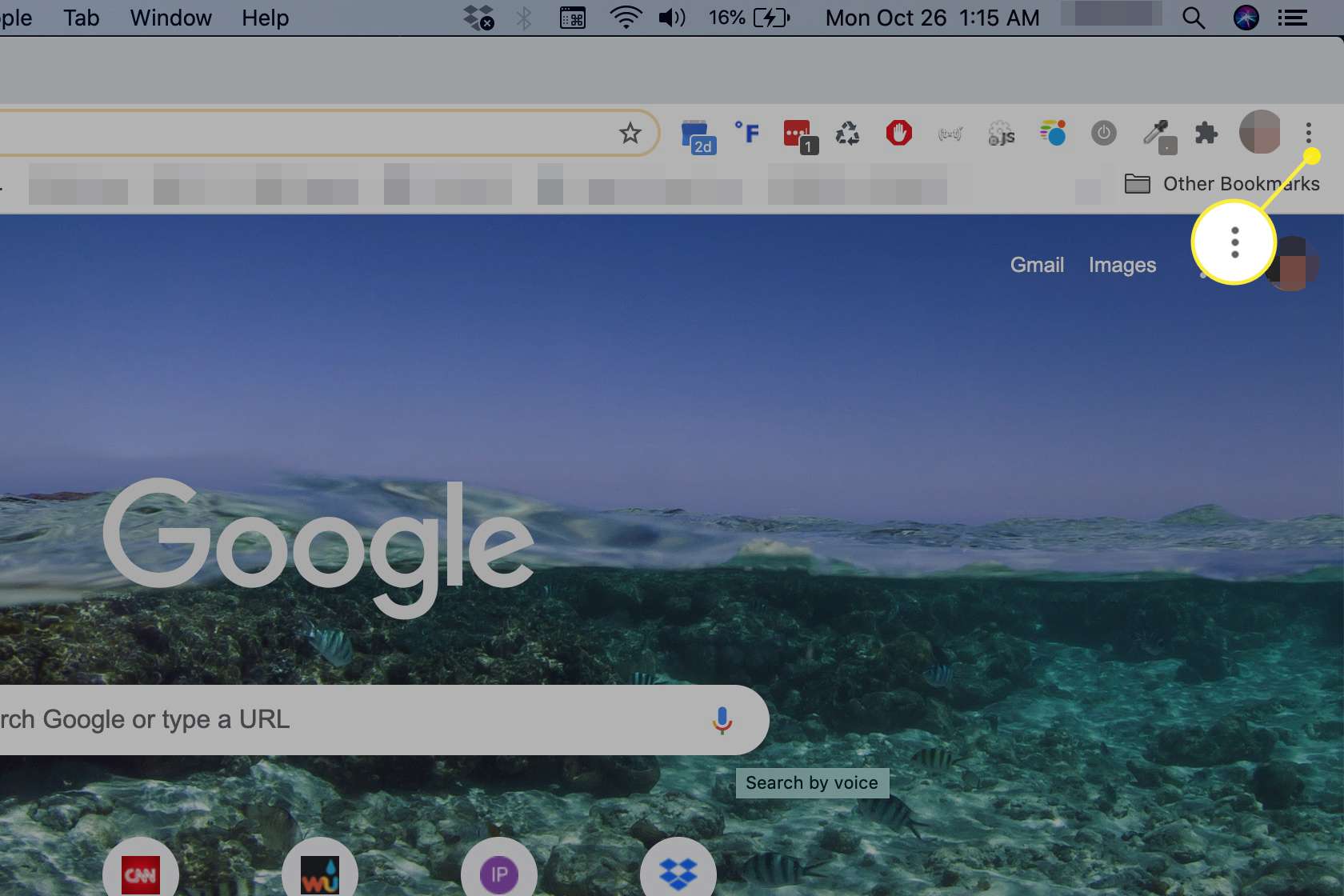This screenshot has height=896, width=1344.
Task: Launch Siri from the menu bar
Action: 1246,18
